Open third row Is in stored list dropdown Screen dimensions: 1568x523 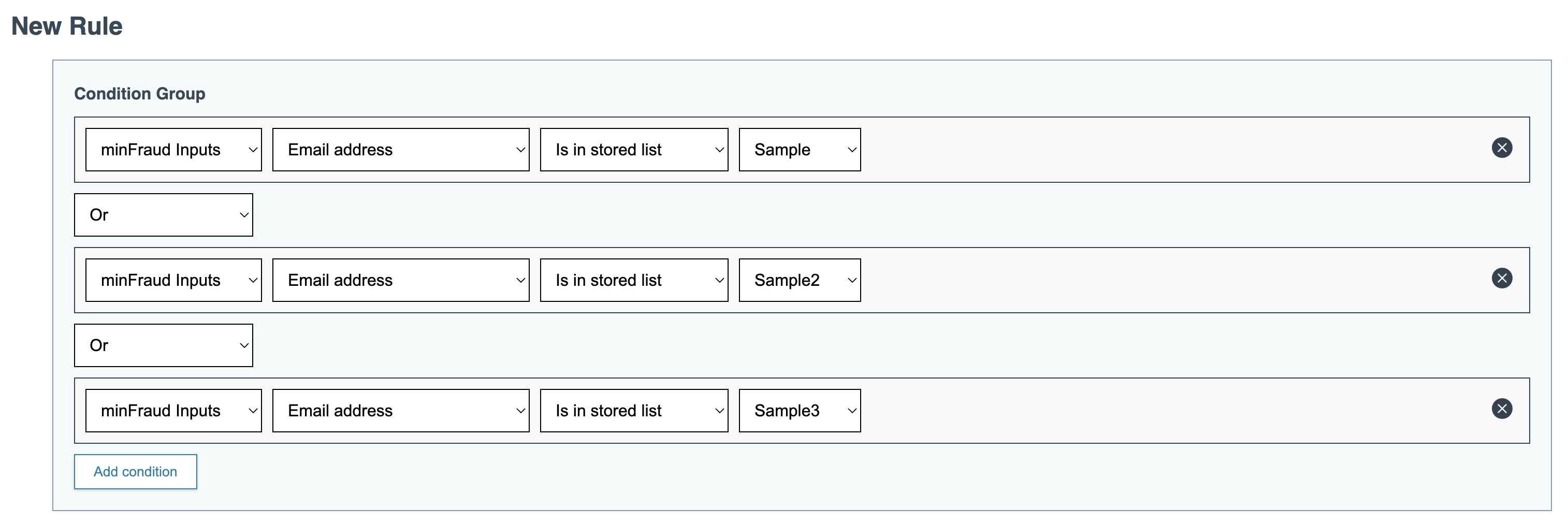pyautogui.click(x=634, y=410)
